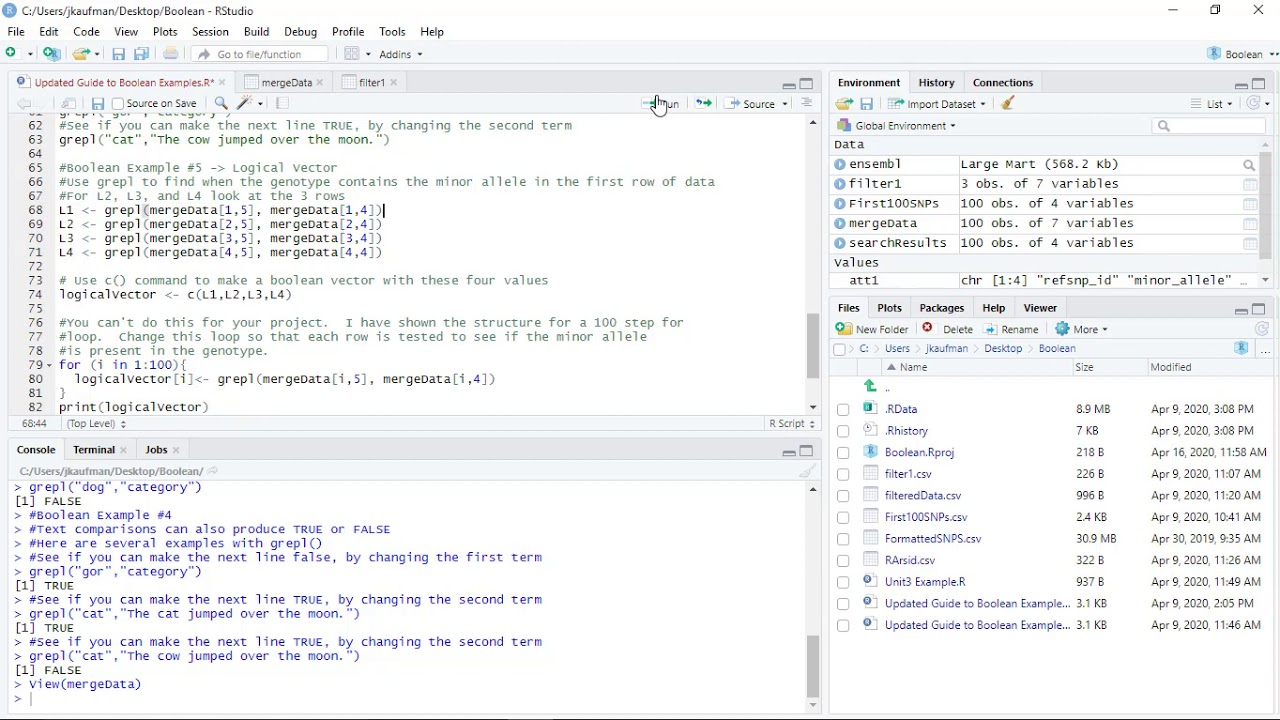Viewport: 1280px width, 720px height.
Task: Click the Print icon in main toolbar
Action: pos(171,54)
